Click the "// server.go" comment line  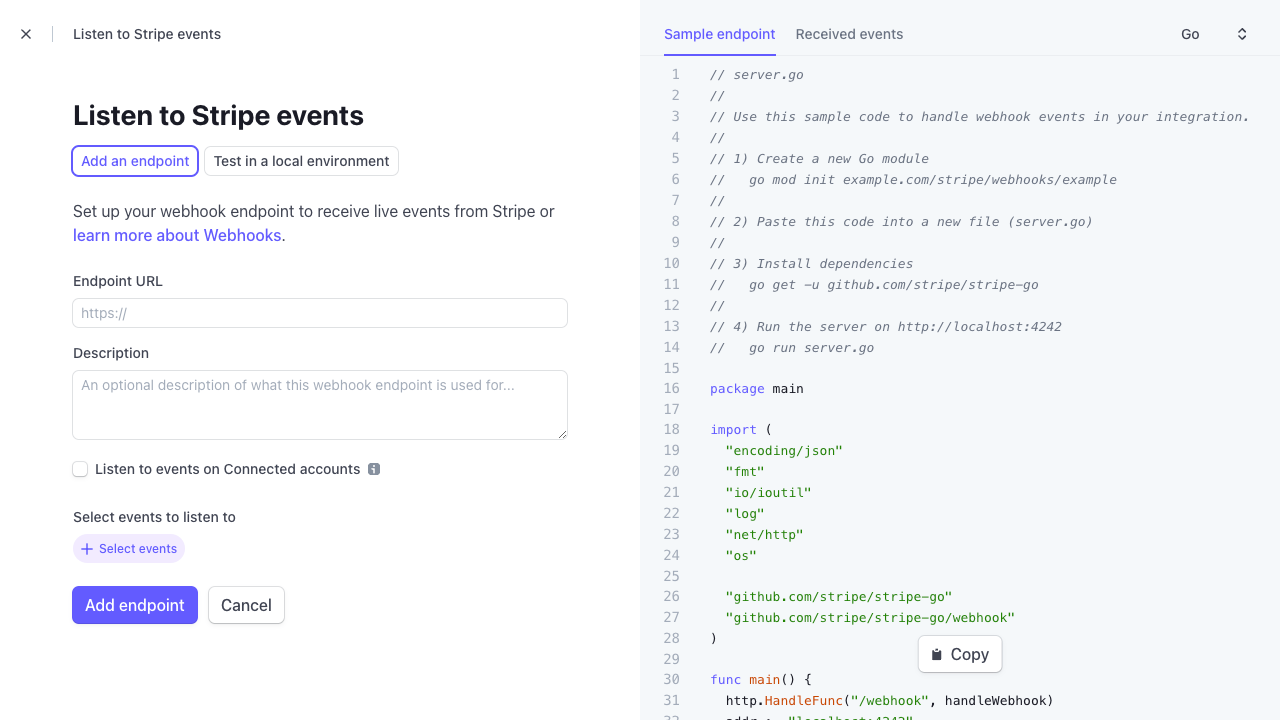point(757,75)
